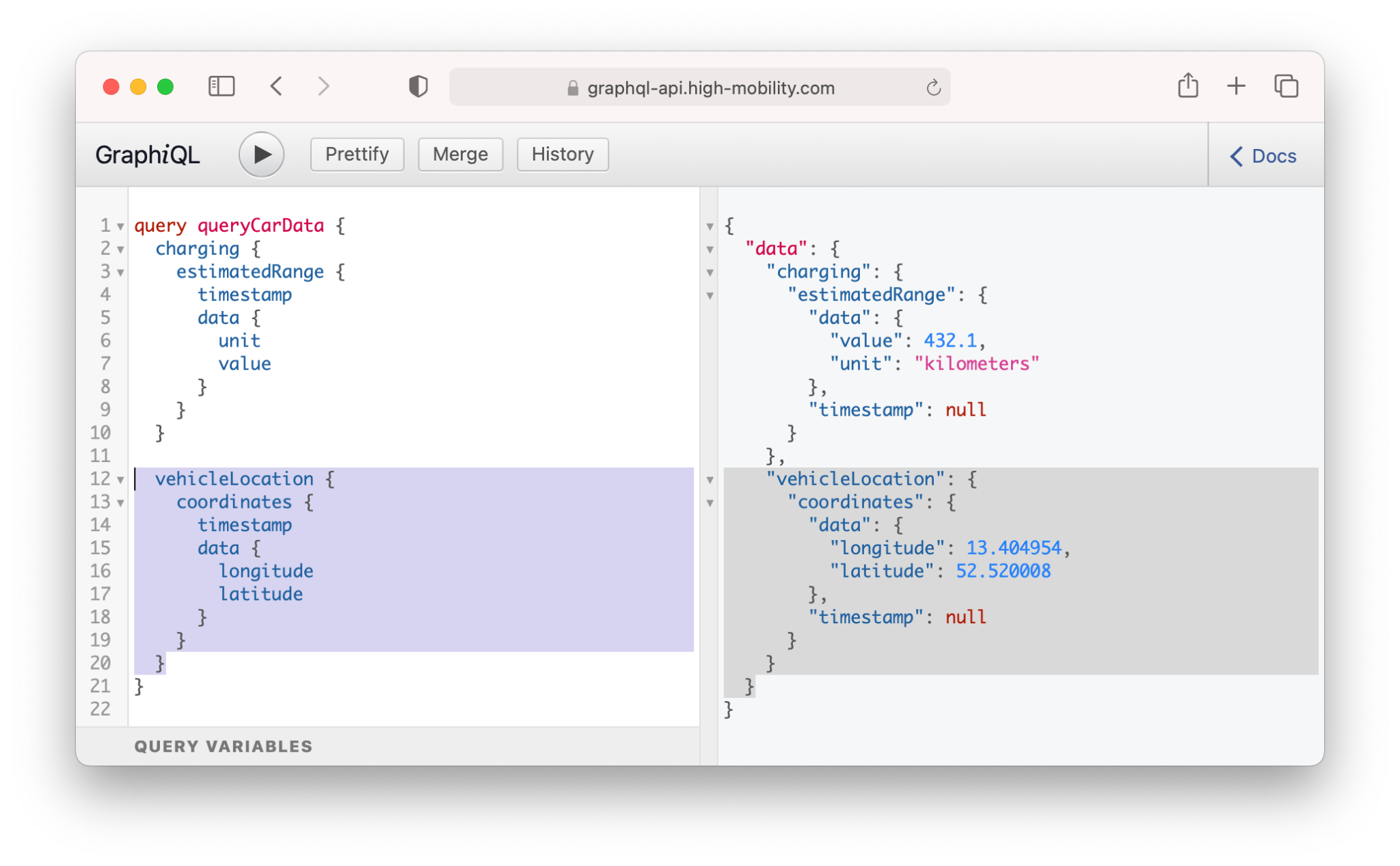1400x866 pixels.
Task: Open the Share sheet icon
Action: point(1187,86)
